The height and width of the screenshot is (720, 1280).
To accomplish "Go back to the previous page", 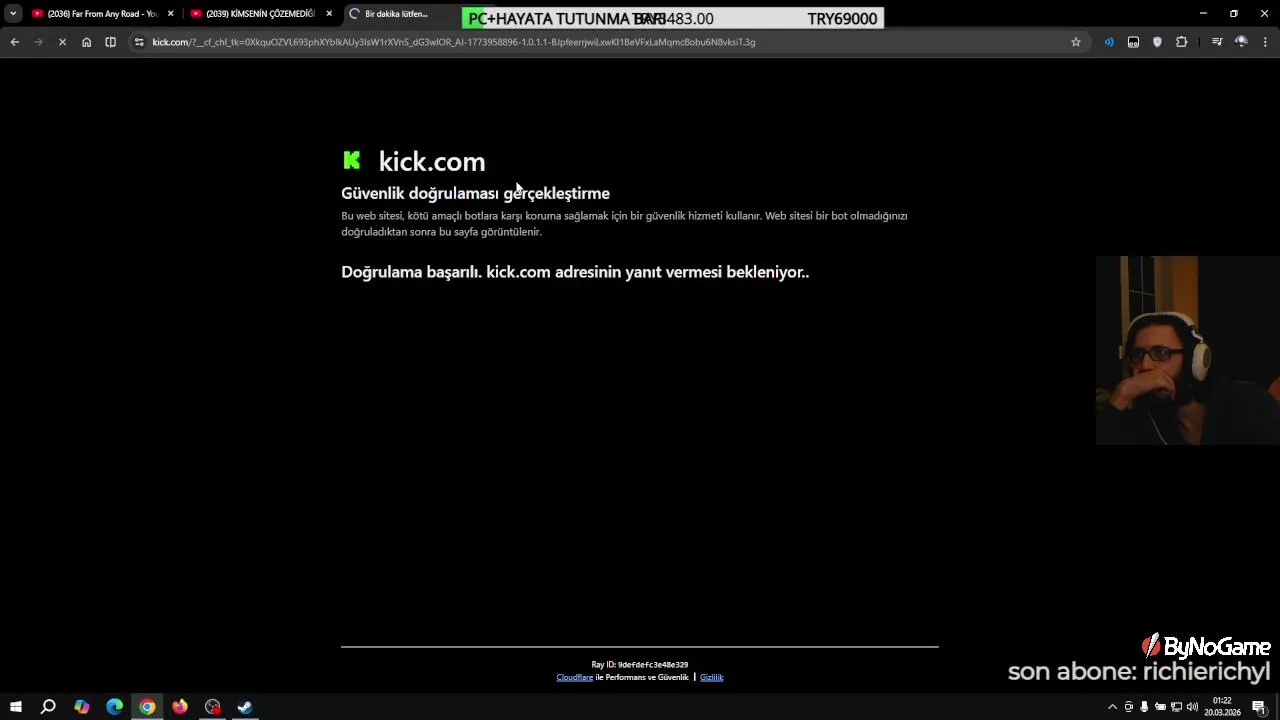I will point(14,42).
